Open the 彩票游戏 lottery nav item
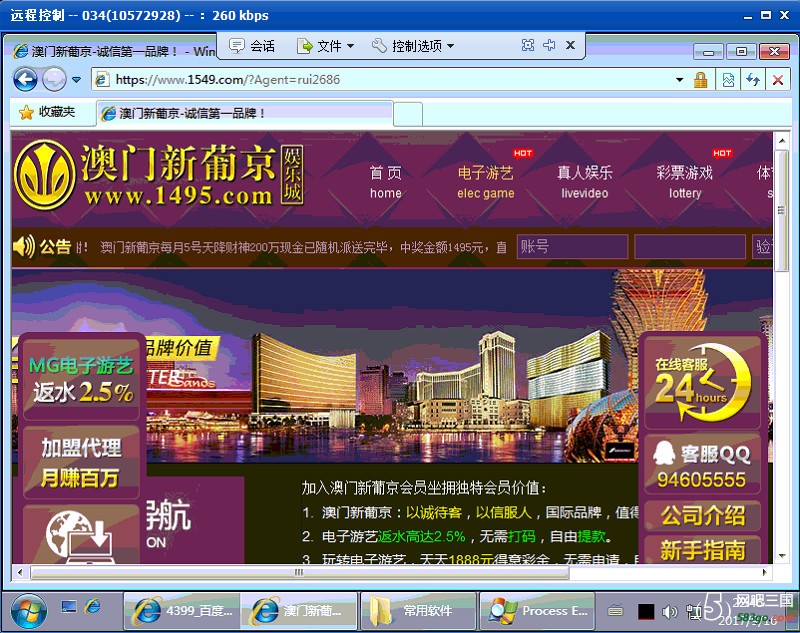This screenshot has width=800, height=633. (685, 183)
